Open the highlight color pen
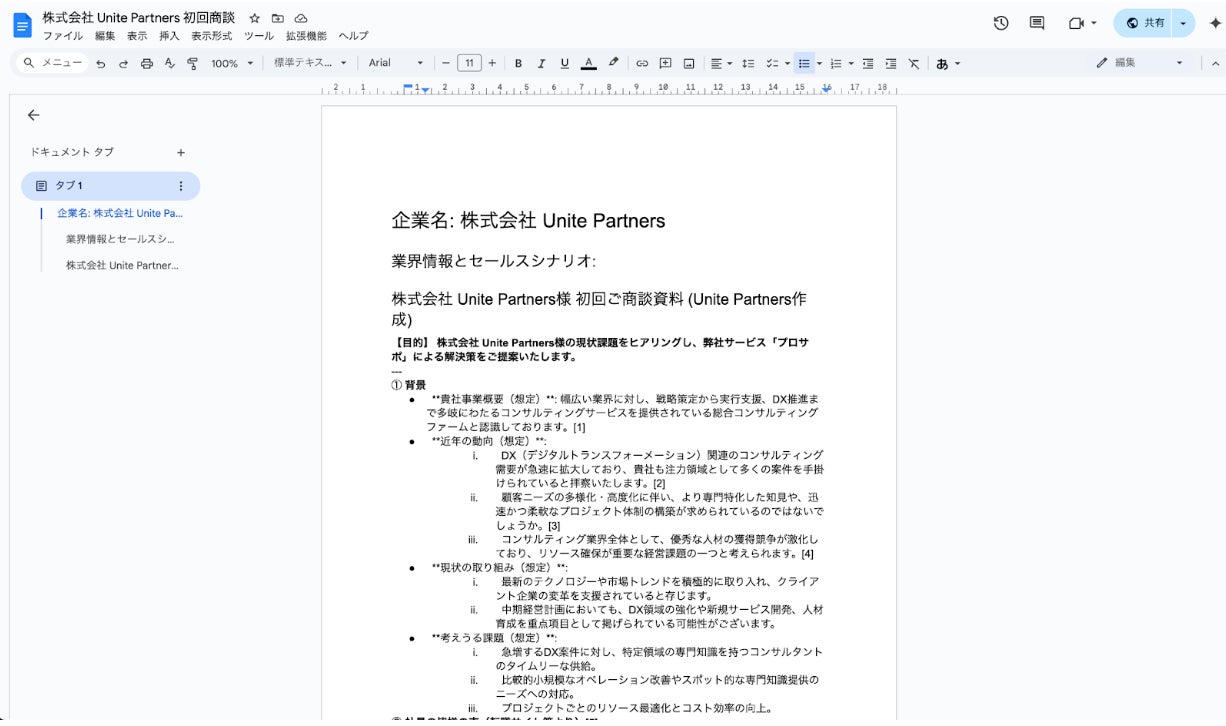 pos(613,63)
